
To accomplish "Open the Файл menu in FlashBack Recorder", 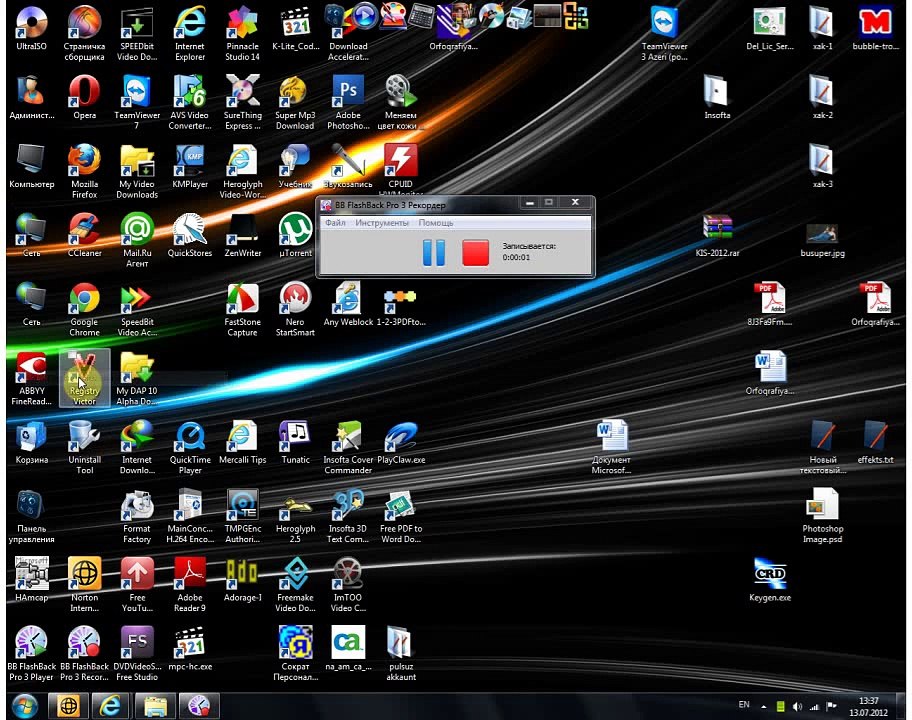I will tap(335, 223).
